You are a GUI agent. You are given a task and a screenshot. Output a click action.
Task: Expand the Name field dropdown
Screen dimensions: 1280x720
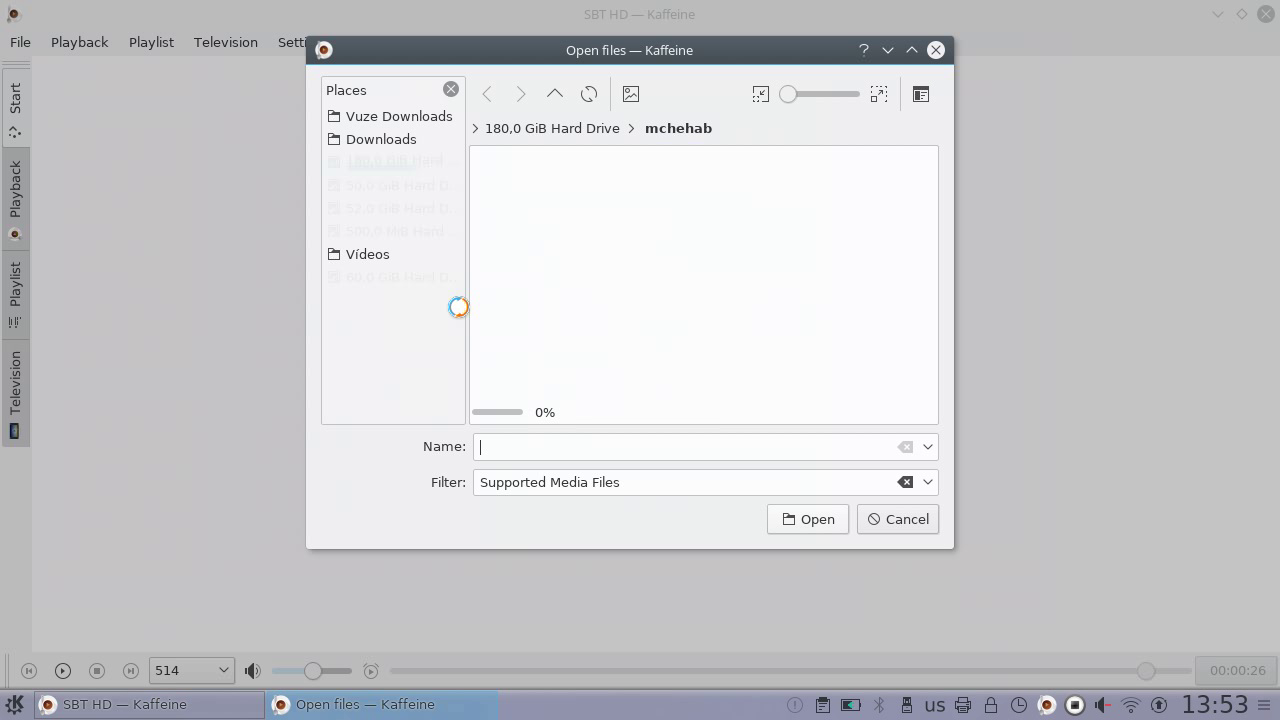point(928,447)
